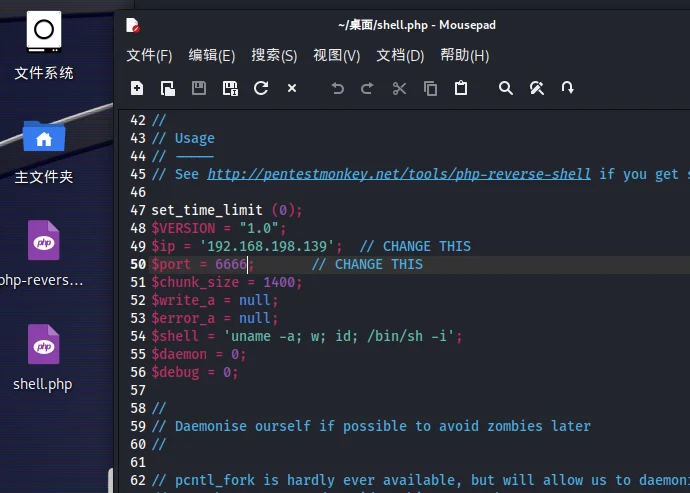This screenshot has height=493, width=690.
Task: Open the 编辑(E) menu
Action: click(x=212, y=55)
